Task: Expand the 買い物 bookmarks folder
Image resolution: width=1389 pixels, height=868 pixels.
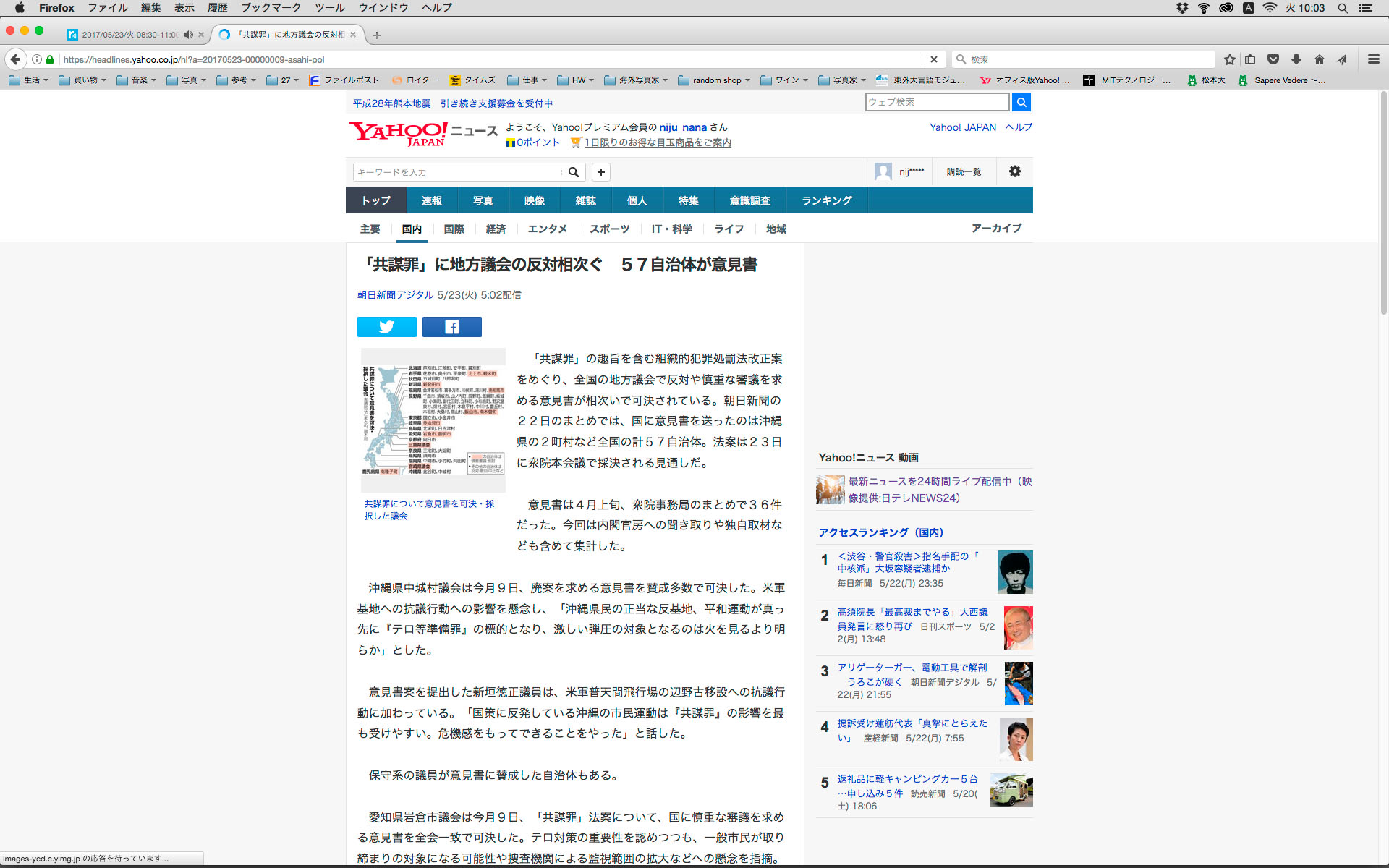Action: (x=82, y=80)
